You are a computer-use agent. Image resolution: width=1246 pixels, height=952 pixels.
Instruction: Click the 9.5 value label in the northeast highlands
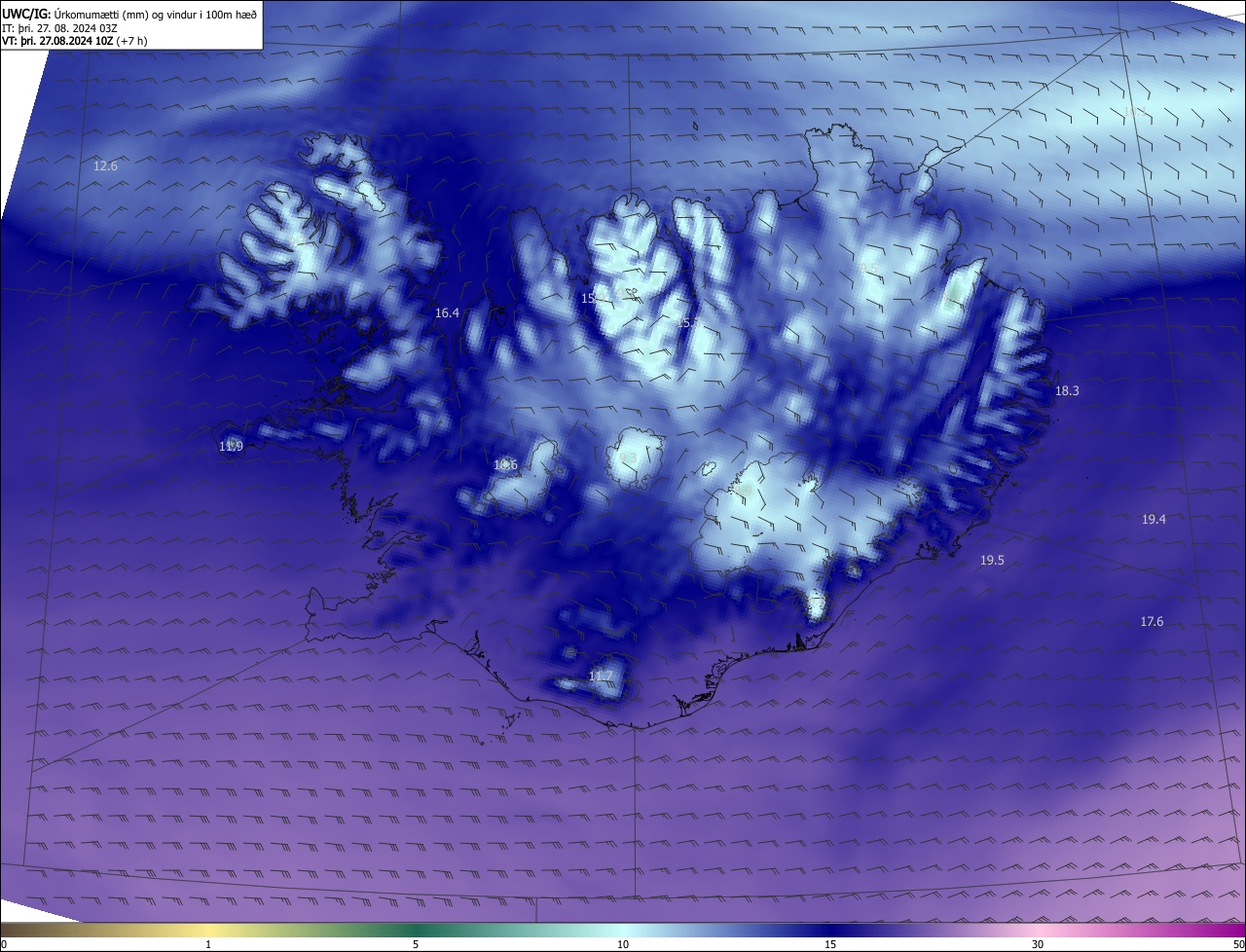coord(869,269)
